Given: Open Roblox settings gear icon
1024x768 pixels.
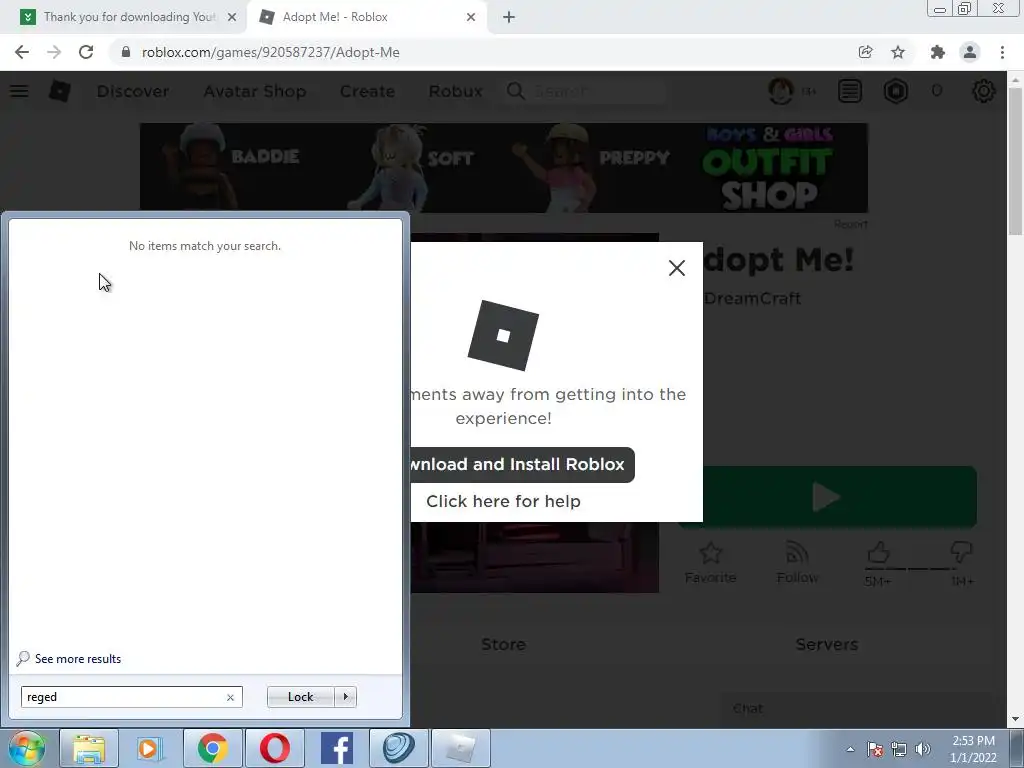Looking at the screenshot, I should click(x=984, y=91).
